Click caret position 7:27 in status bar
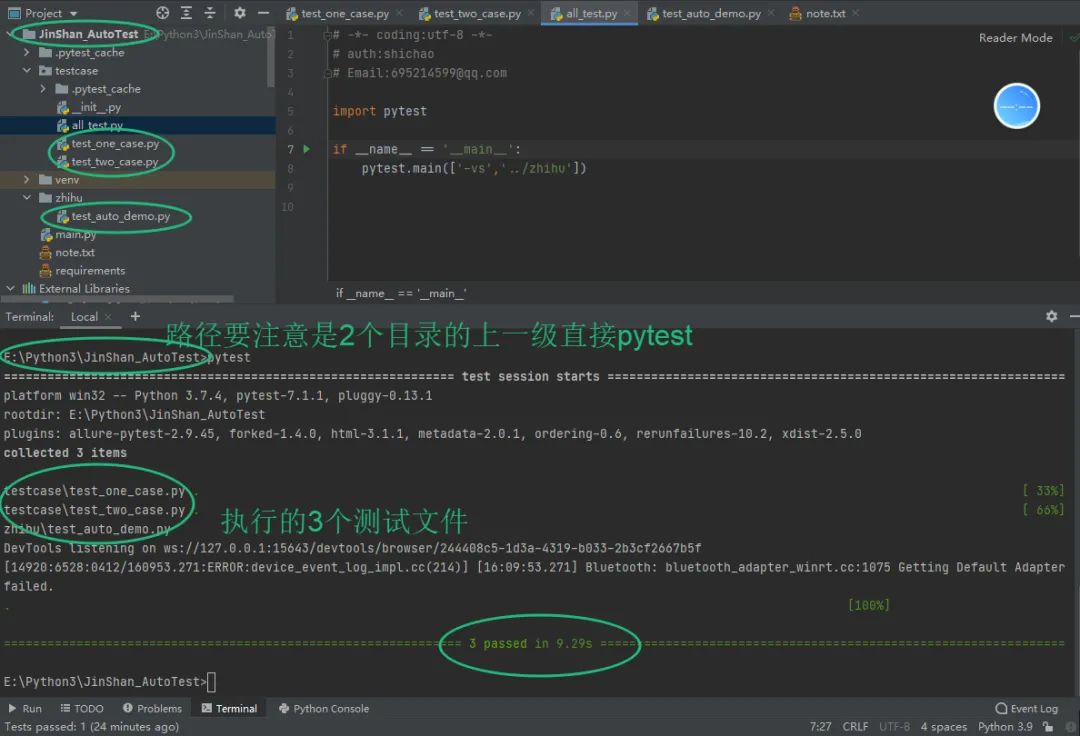This screenshot has height=736, width=1080. click(820, 726)
